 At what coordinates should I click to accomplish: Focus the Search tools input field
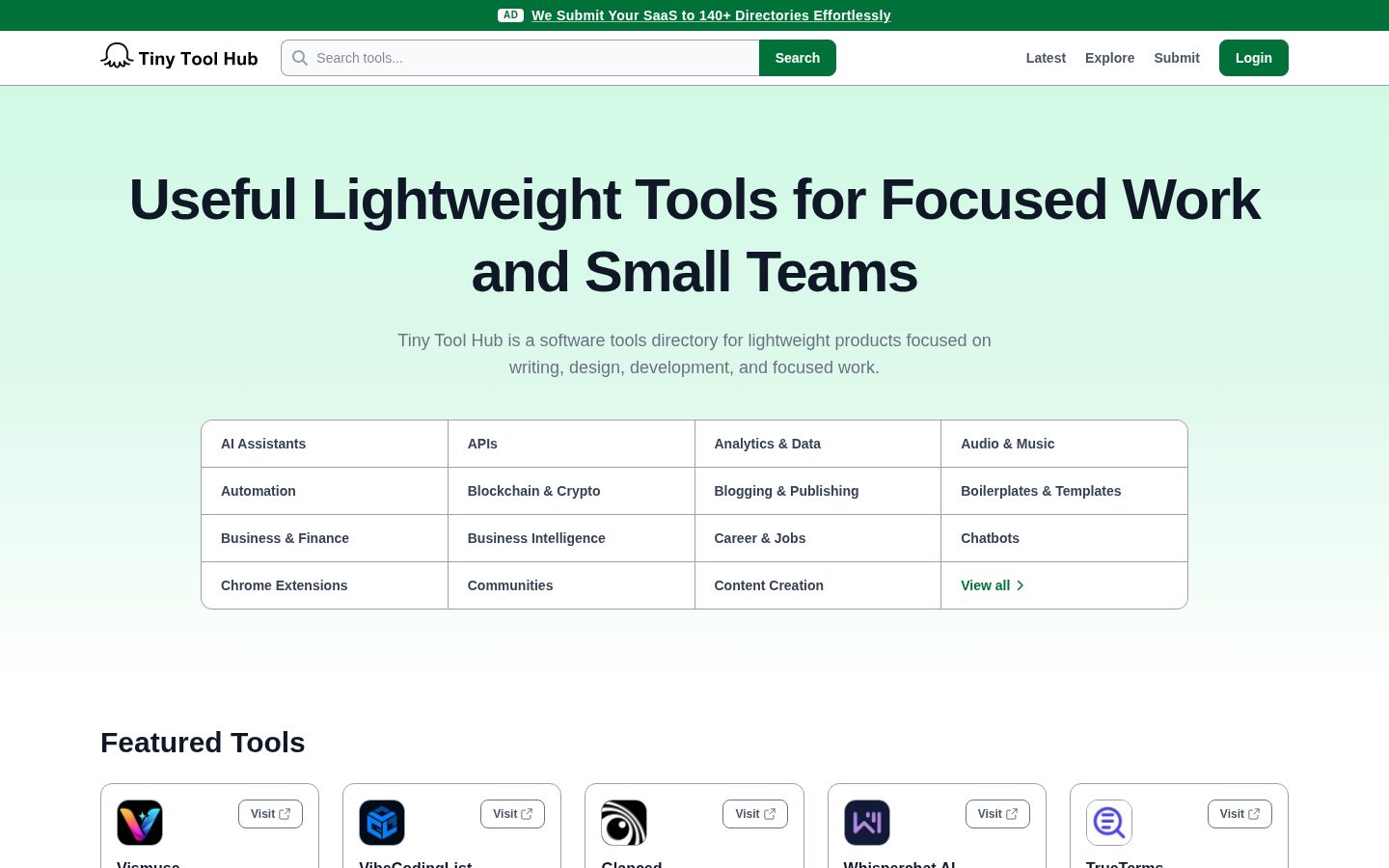tap(520, 58)
